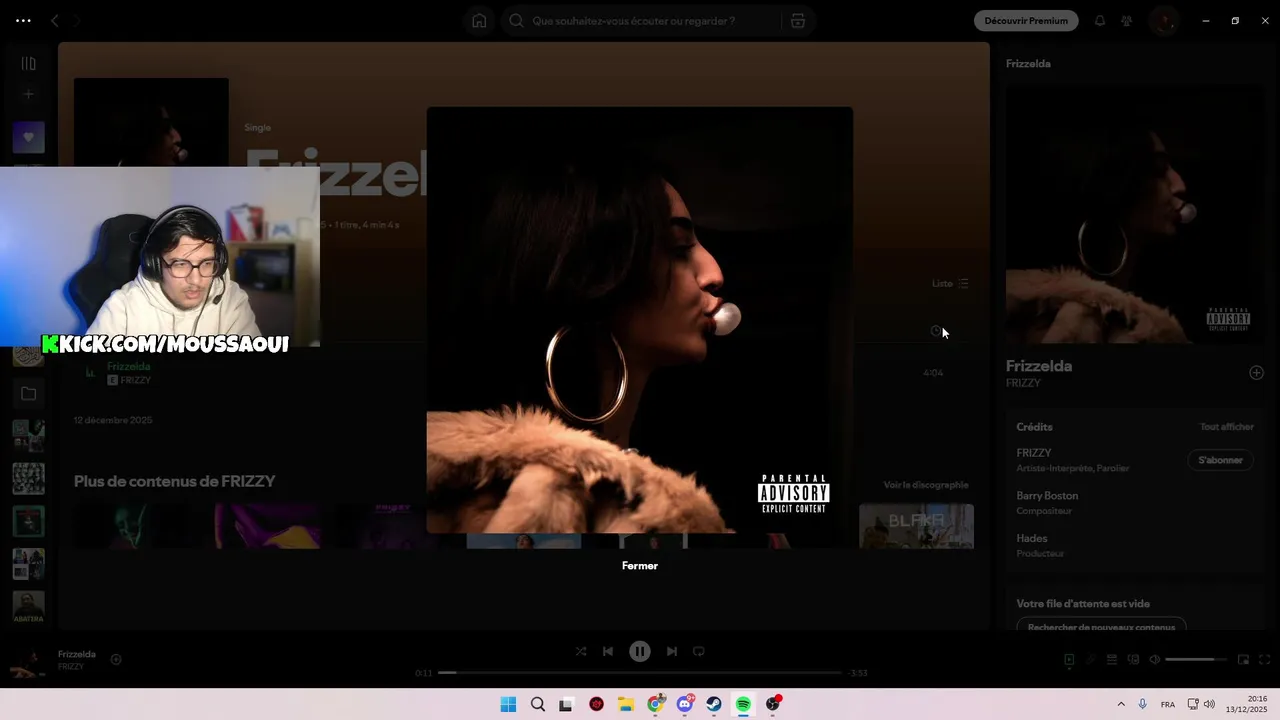Go forward with the right arrow

pos(76,21)
